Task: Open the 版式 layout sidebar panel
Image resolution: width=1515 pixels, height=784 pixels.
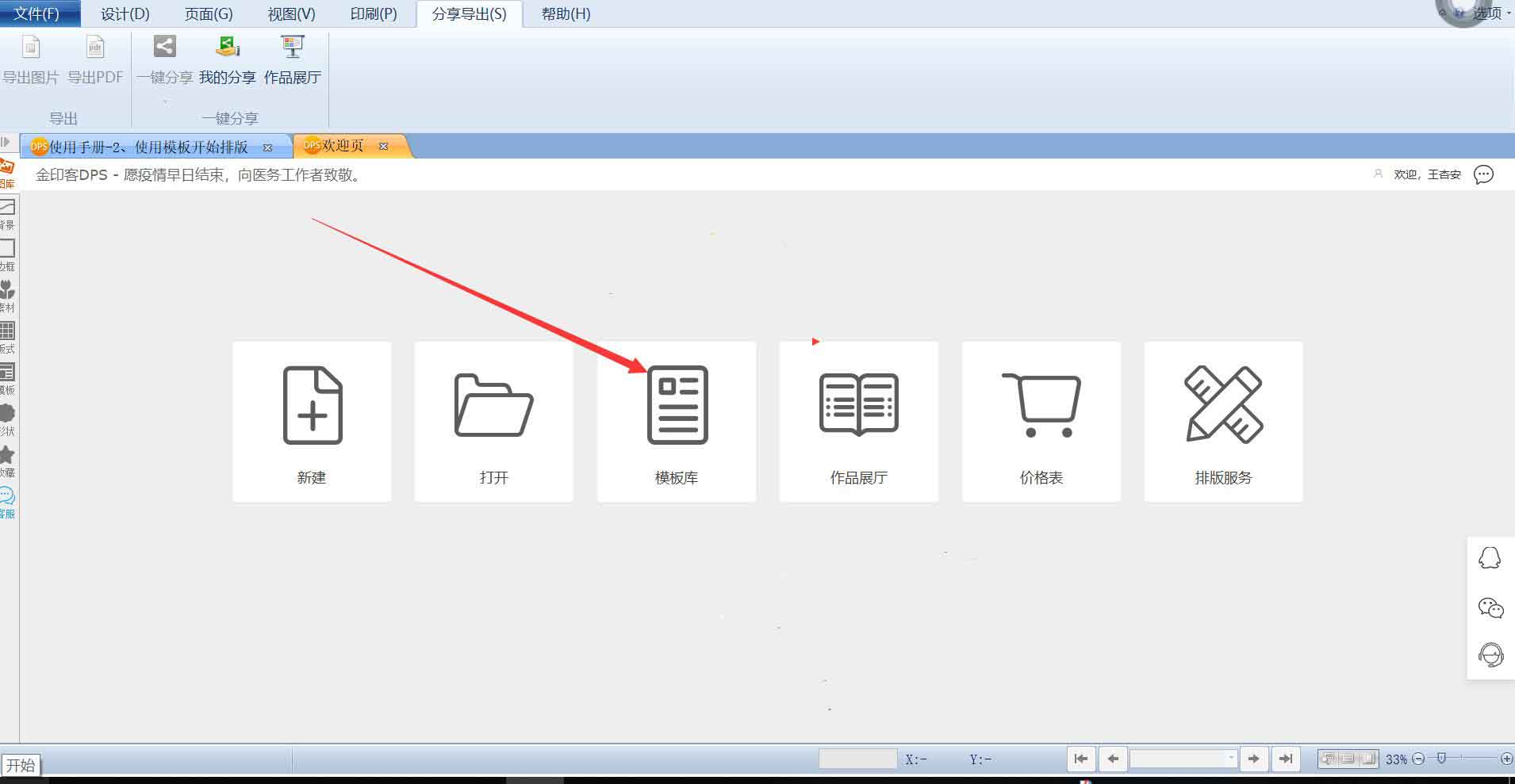Action: 7,338
